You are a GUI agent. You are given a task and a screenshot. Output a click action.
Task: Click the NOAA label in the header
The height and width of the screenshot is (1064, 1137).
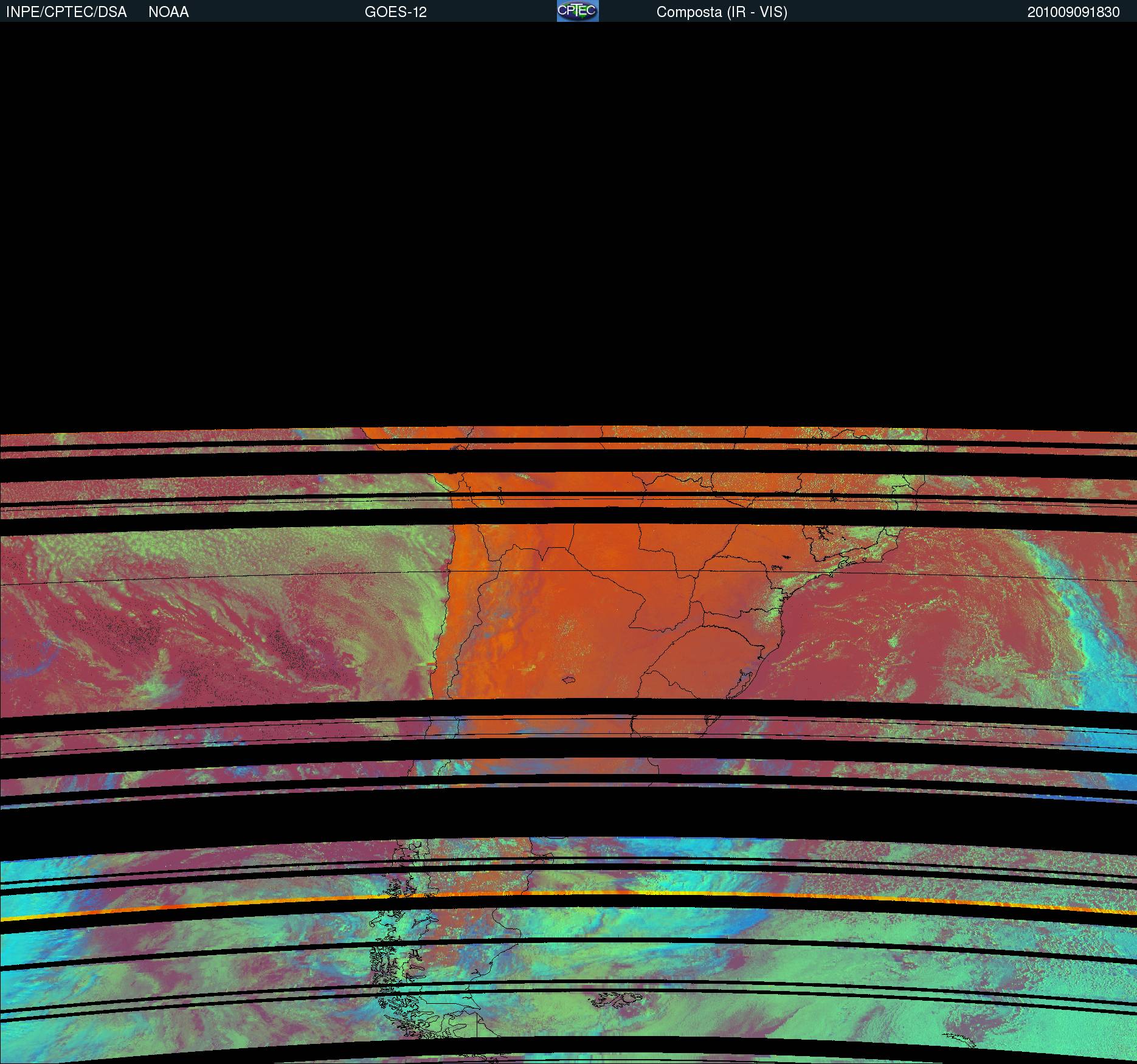(x=168, y=12)
